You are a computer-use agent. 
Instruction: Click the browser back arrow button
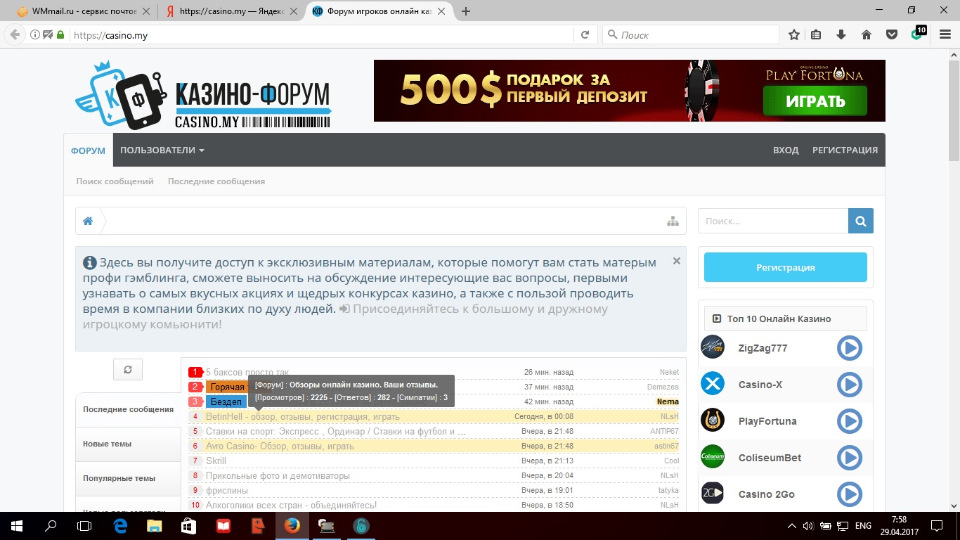tap(15, 35)
